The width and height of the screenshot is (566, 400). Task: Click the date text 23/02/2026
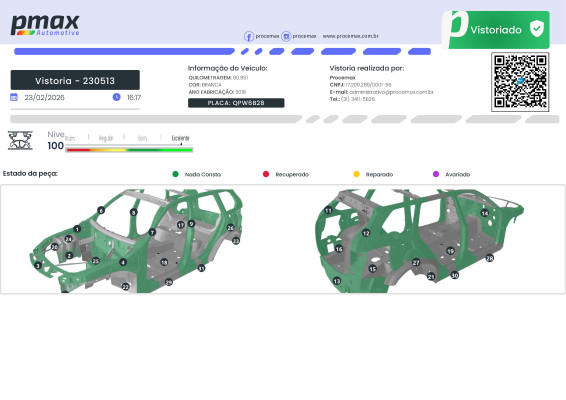[44, 97]
